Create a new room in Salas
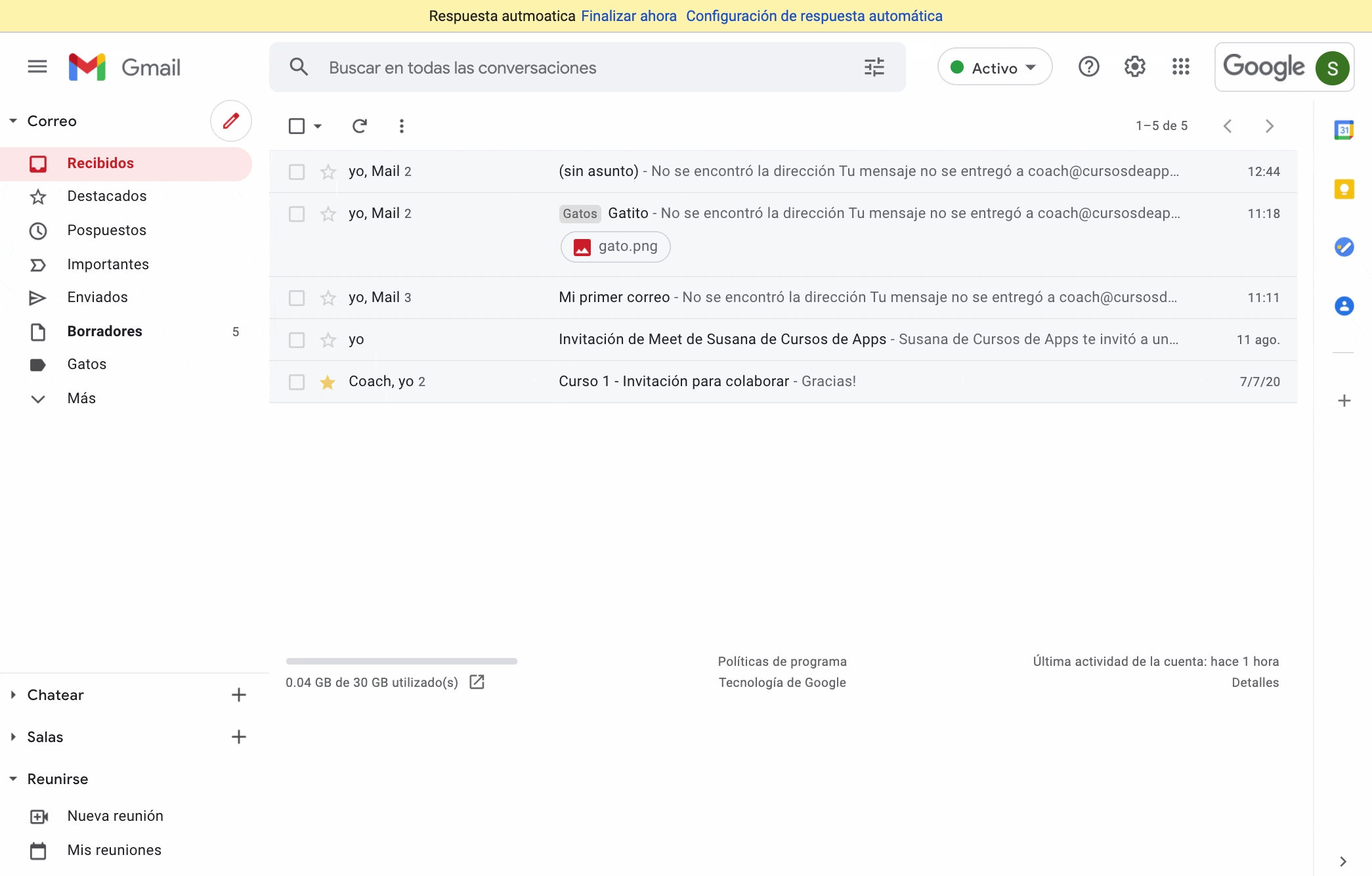Screen dimensions: 1372x876 tap(239, 737)
